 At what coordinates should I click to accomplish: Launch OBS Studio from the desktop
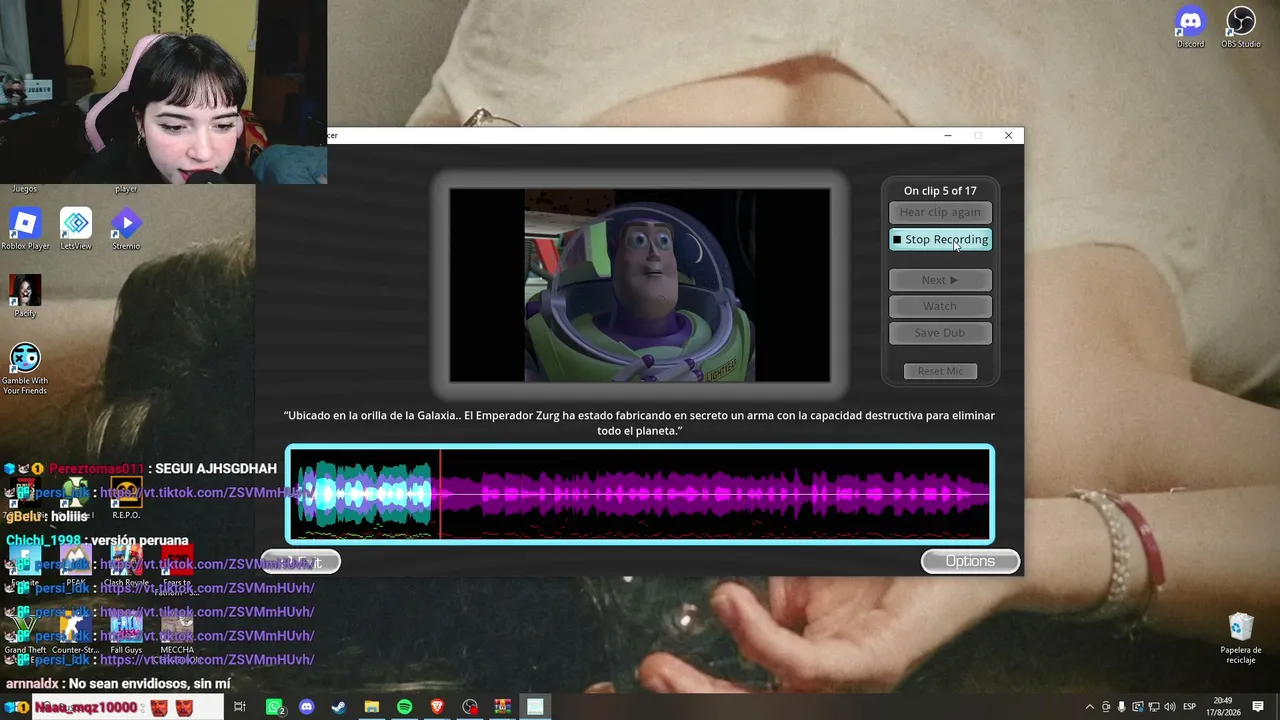click(x=1241, y=26)
